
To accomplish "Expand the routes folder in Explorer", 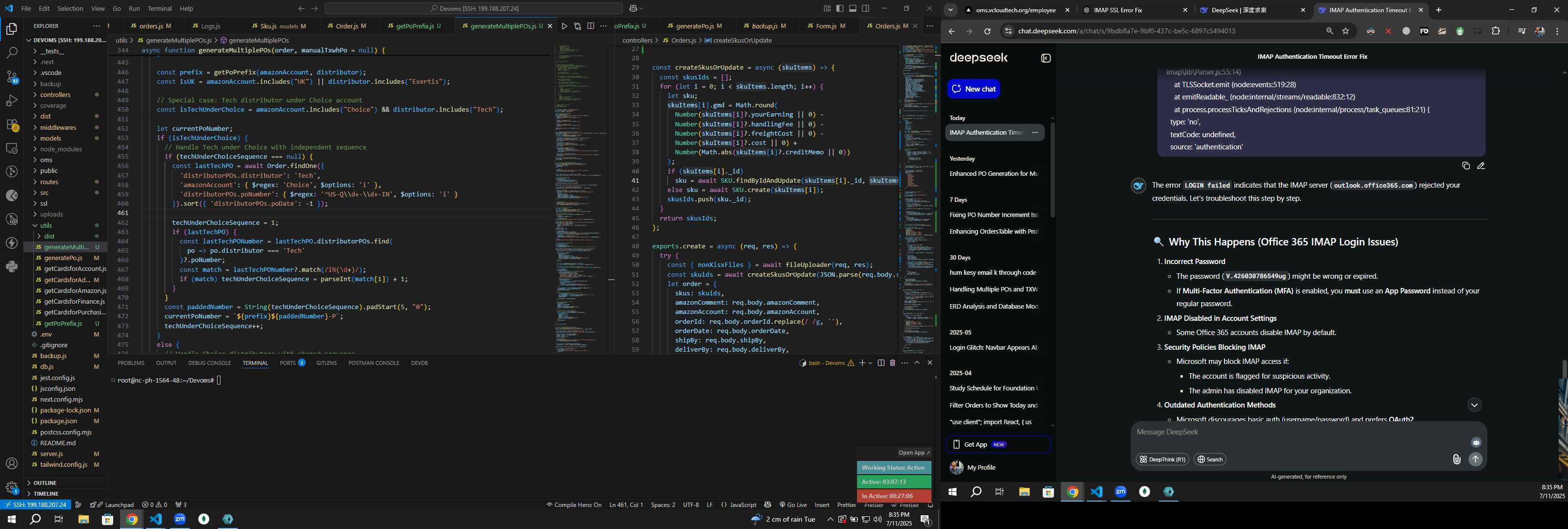I will pyautogui.click(x=49, y=182).
